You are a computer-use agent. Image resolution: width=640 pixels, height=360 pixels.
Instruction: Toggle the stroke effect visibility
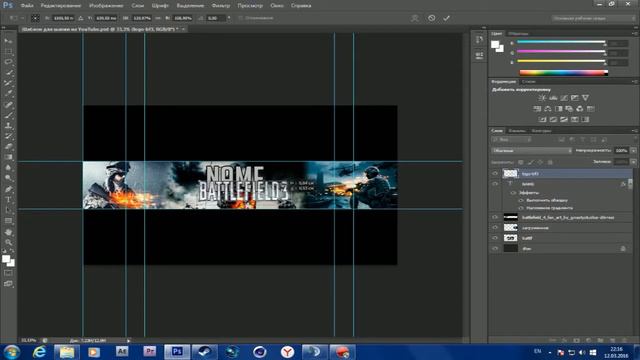click(521, 200)
